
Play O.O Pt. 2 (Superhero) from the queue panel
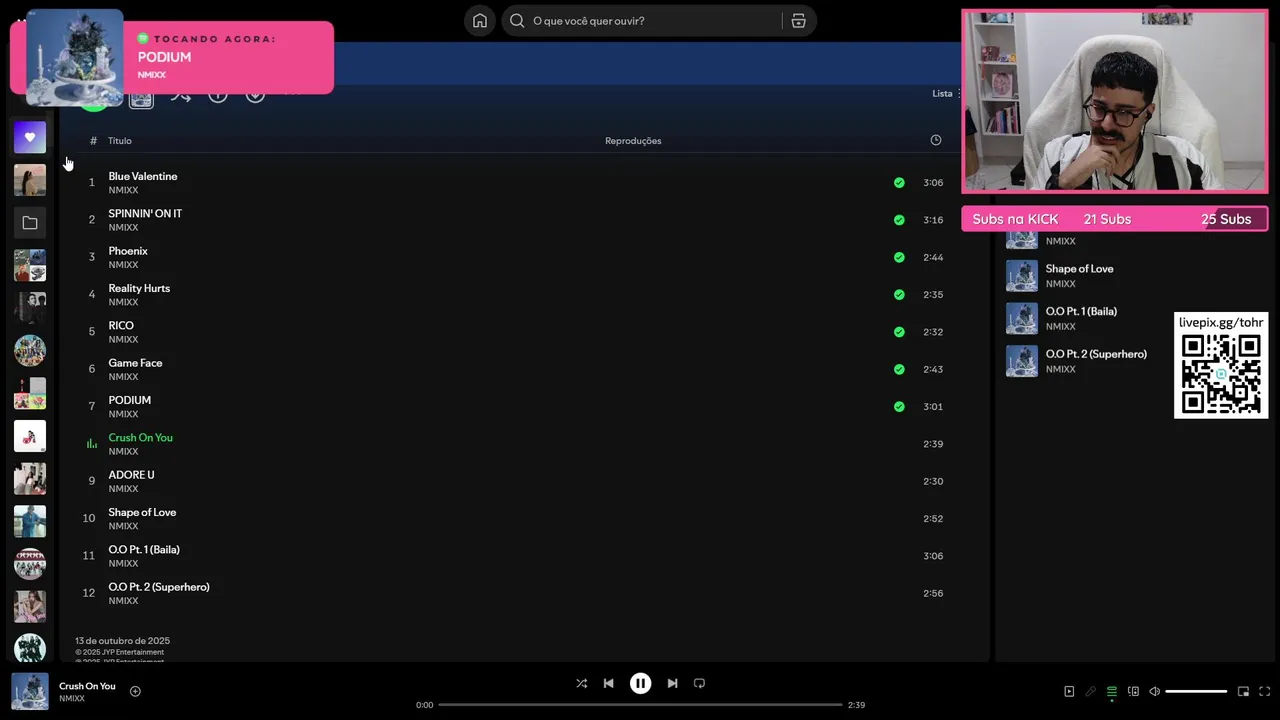click(x=1096, y=354)
